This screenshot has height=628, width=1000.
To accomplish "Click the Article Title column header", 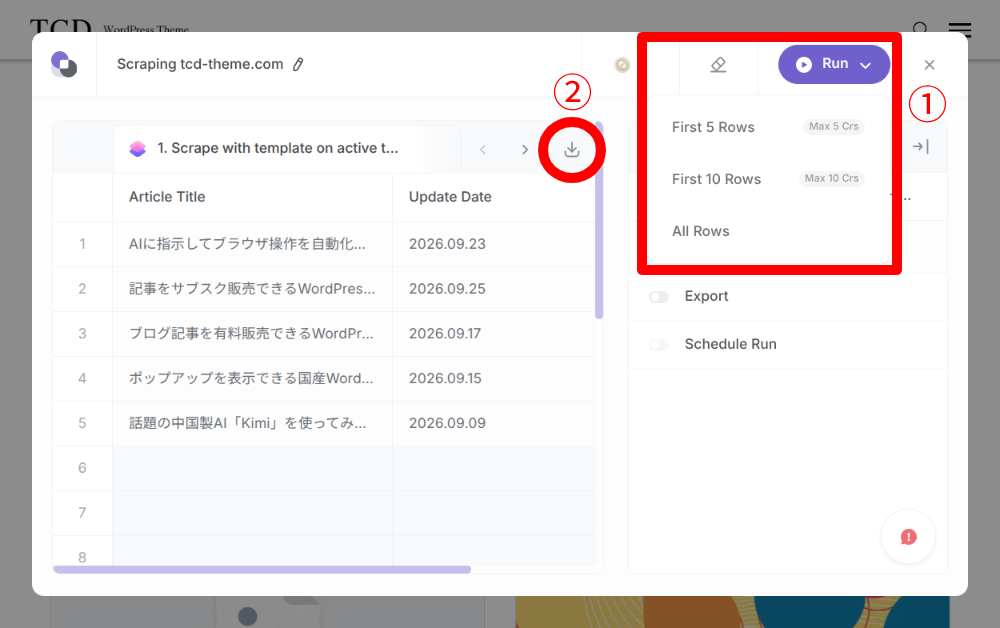I will pos(253,197).
